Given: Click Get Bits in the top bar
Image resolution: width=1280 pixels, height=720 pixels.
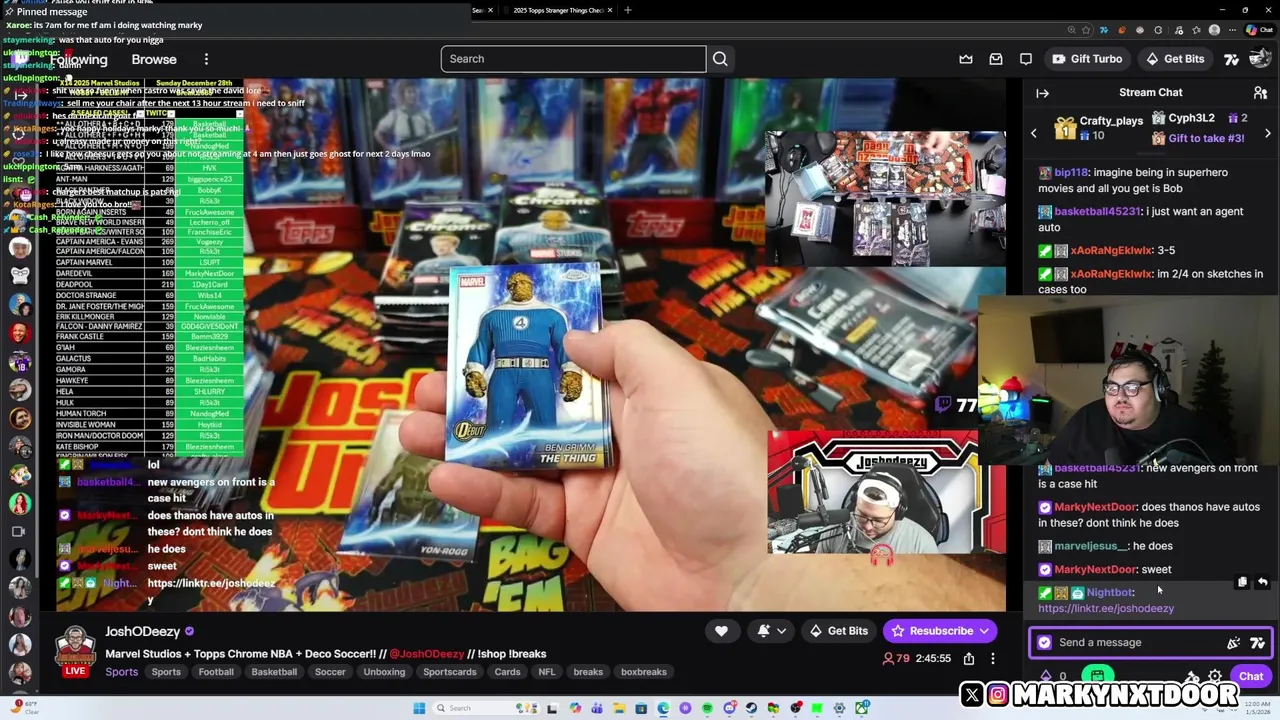Looking at the screenshot, I should click(1175, 59).
